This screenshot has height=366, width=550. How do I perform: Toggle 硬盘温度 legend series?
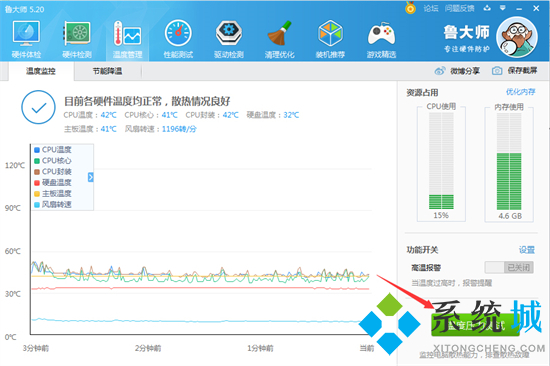click(x=53, y=182)
